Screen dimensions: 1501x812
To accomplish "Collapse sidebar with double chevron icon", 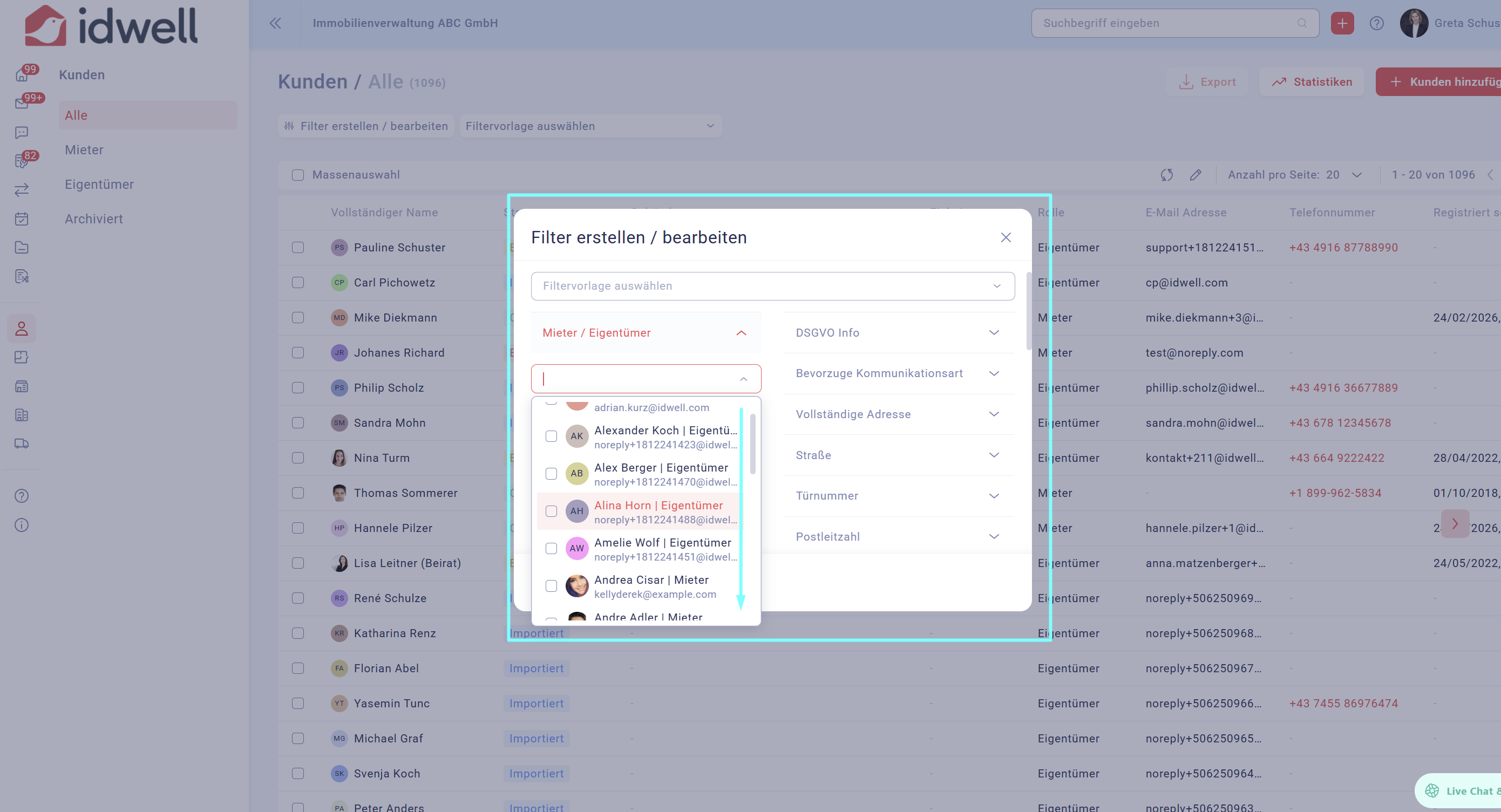I will click(x=275, y=23).
